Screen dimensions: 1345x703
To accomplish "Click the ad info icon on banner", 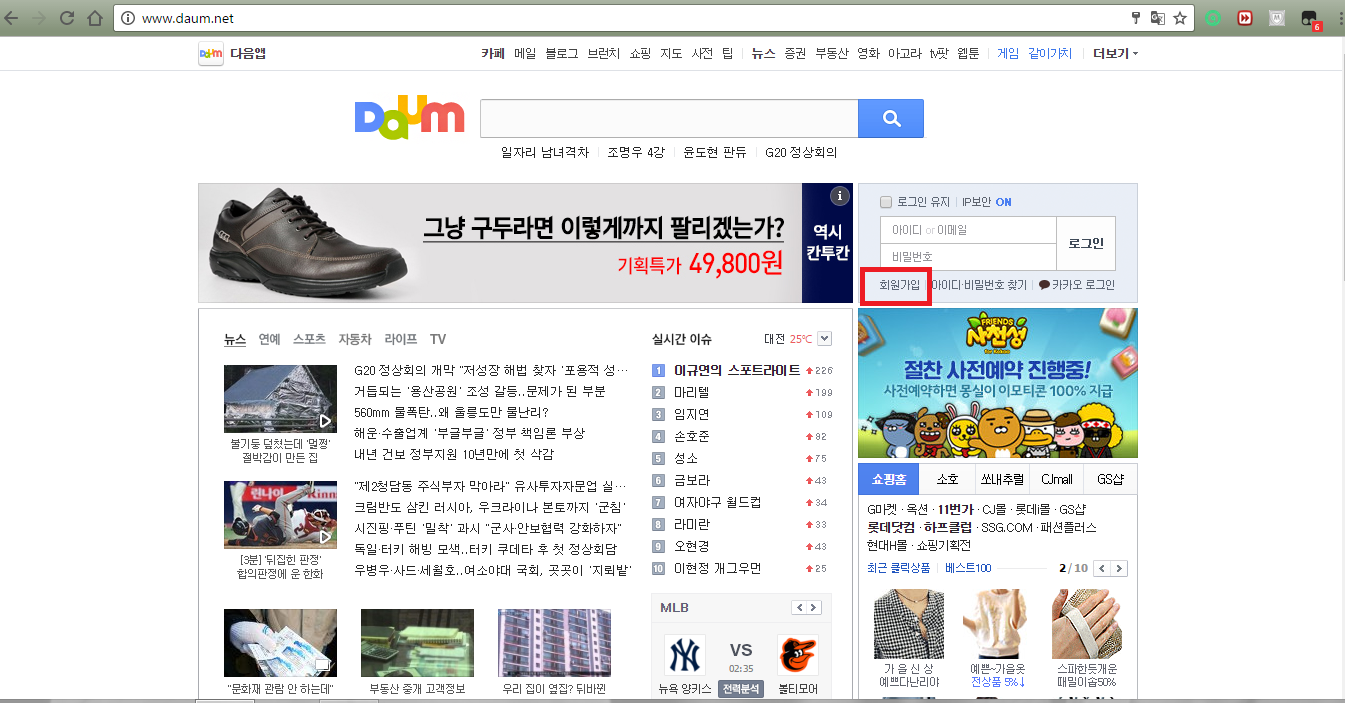I will [x=840, y=196].
